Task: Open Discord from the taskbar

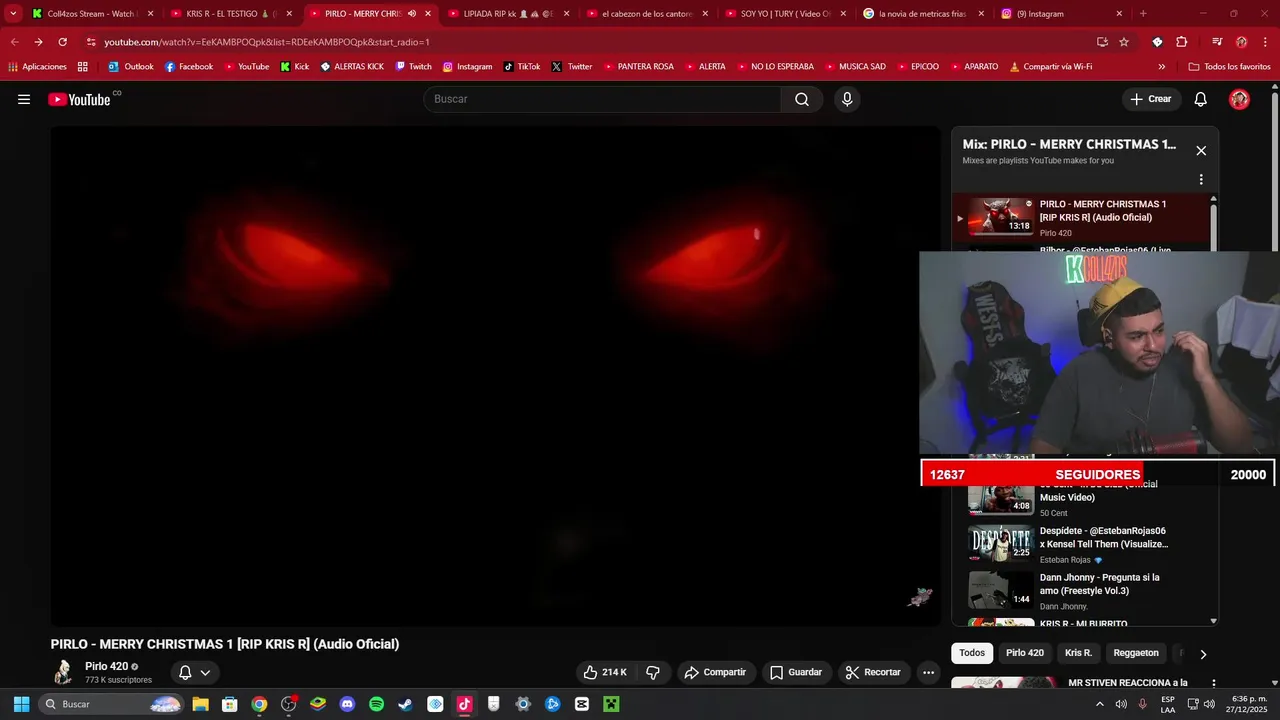Action: coord(347,704)
